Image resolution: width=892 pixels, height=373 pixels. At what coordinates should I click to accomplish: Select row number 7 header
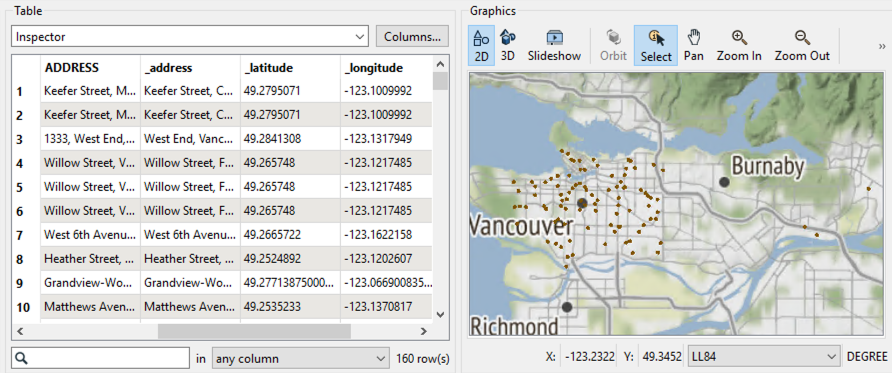(26, 235)
